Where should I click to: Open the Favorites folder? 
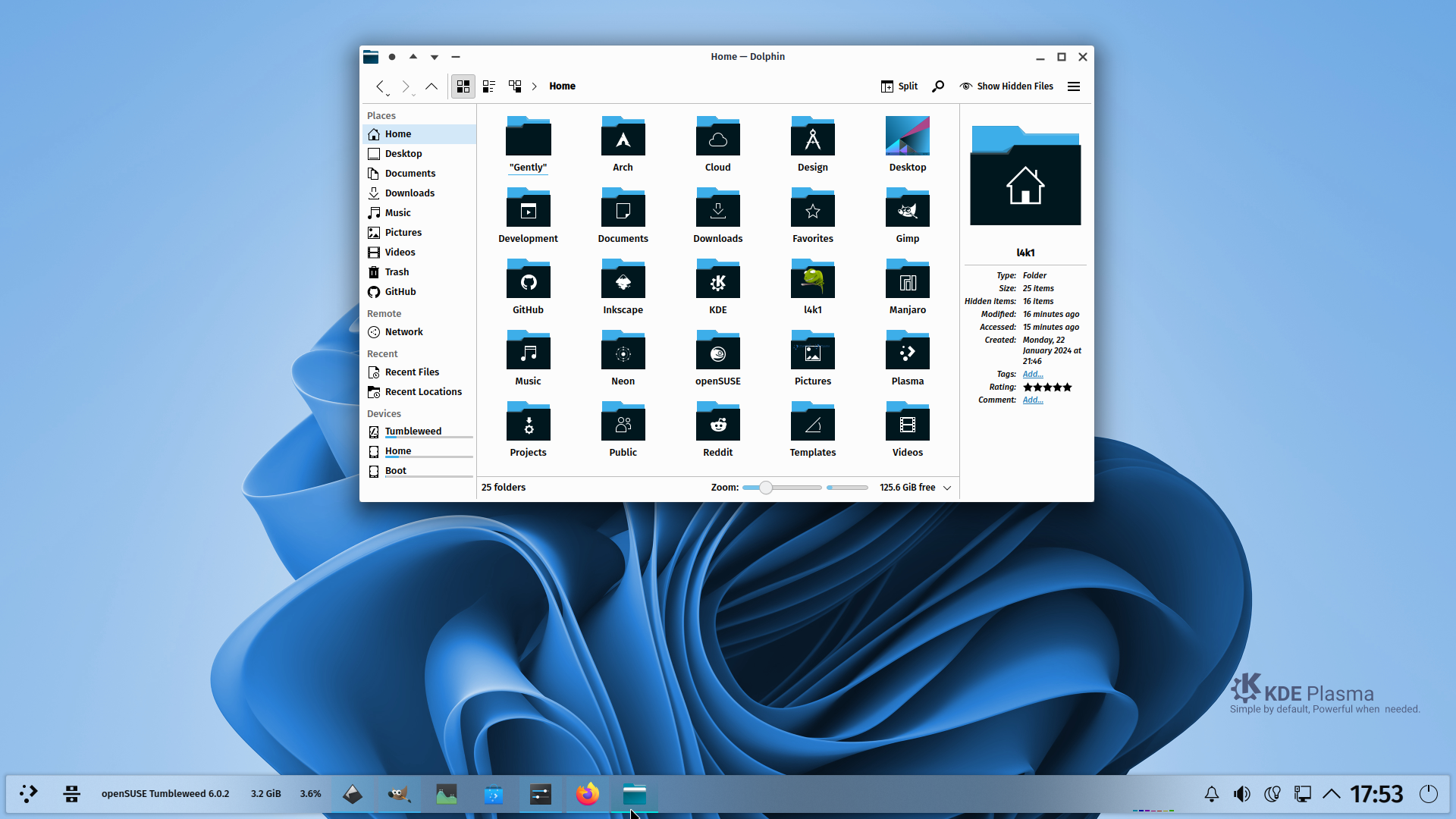[x=812, y=215]
